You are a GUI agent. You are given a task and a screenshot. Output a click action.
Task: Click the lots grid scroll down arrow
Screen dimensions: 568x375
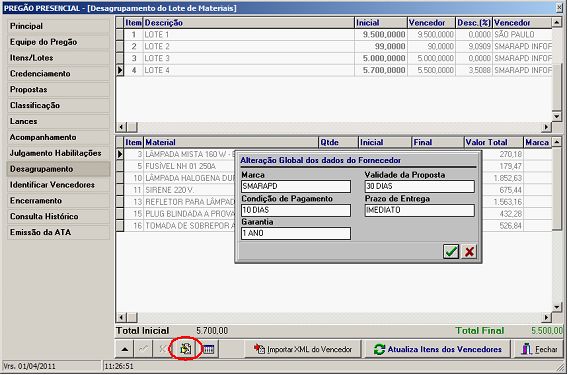click(557, 116)
